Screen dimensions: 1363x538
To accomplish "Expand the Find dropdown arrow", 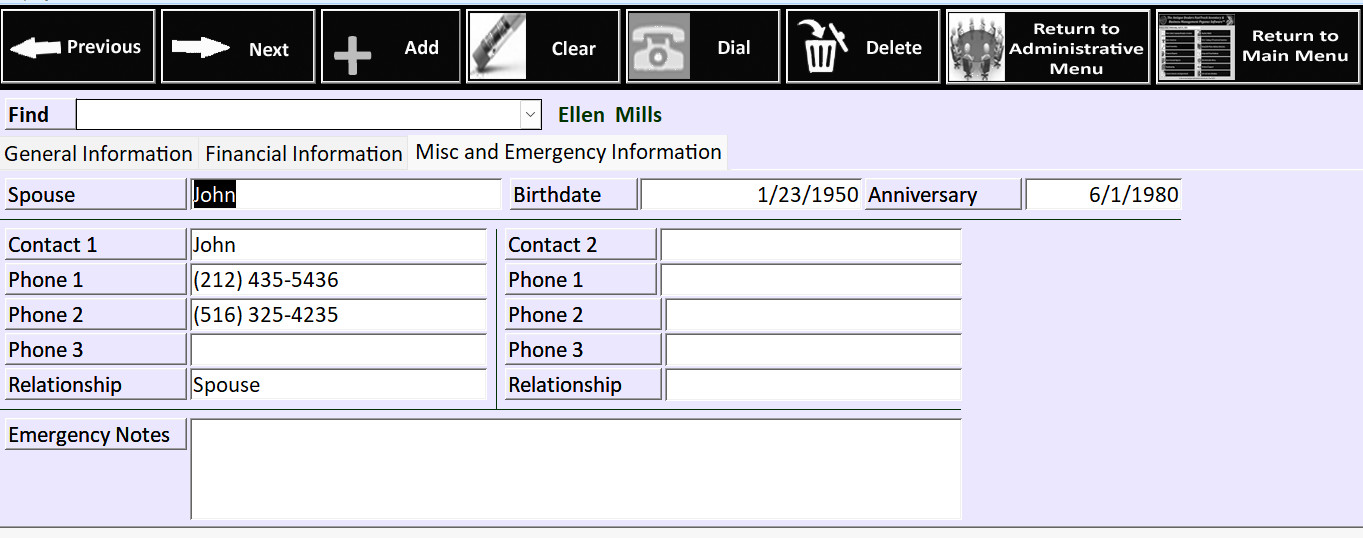I will (x=530, y=115).
